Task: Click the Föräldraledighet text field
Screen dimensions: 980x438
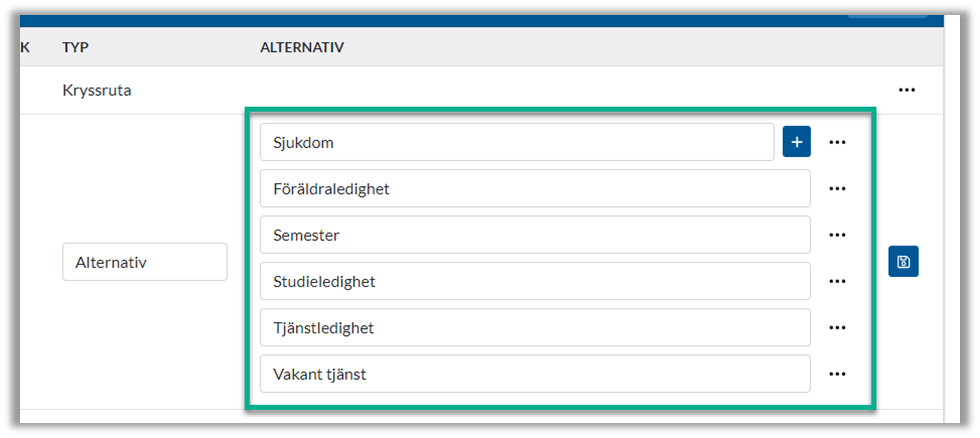Action: pyautogui.click(x=534, y=189)
